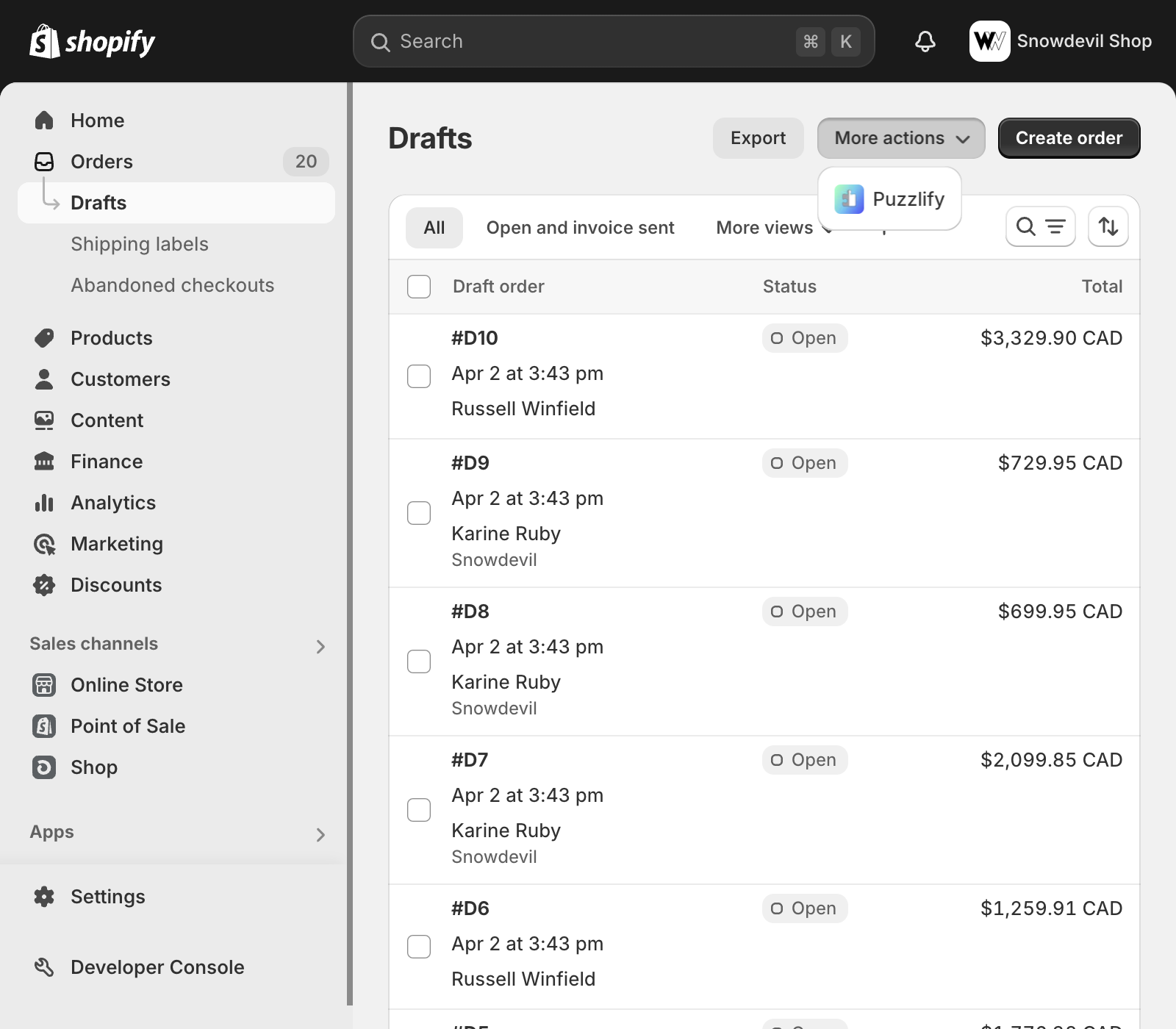Open Point of Sale channel icon
The height and width of the screenshot is (1029, 1176).
[x=44, y=726]
